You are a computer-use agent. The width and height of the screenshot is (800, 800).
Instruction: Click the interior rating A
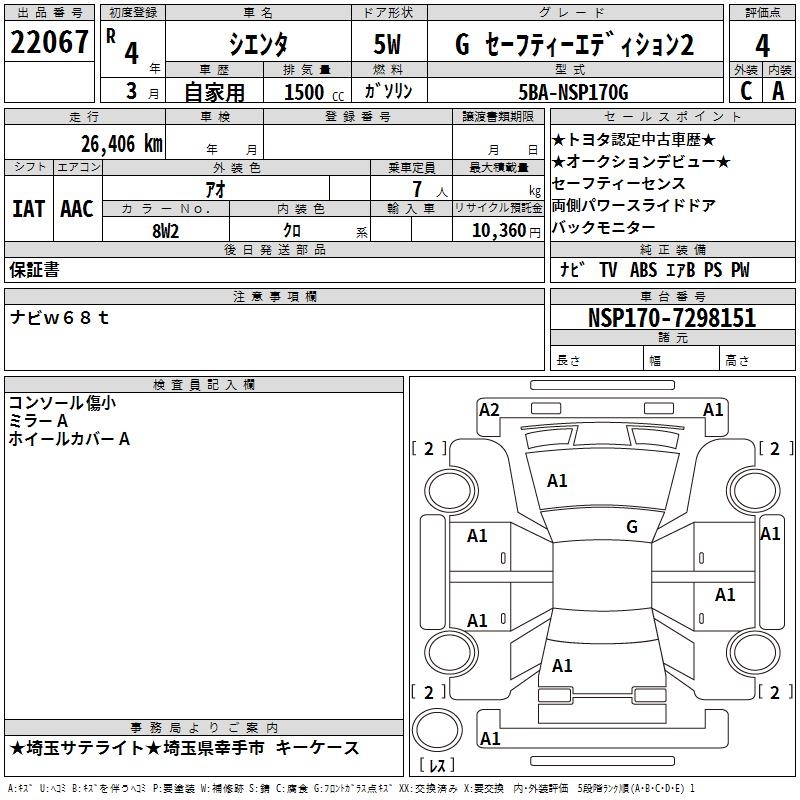(x=778, y=91)
